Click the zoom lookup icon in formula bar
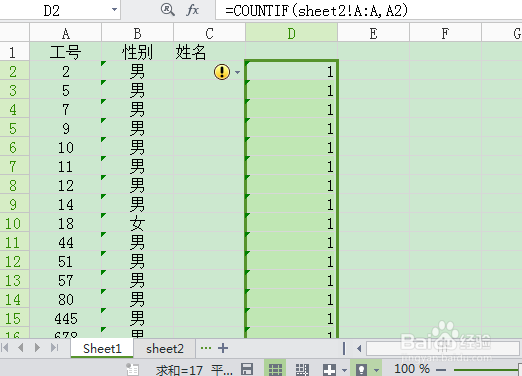 click(167, 10)
